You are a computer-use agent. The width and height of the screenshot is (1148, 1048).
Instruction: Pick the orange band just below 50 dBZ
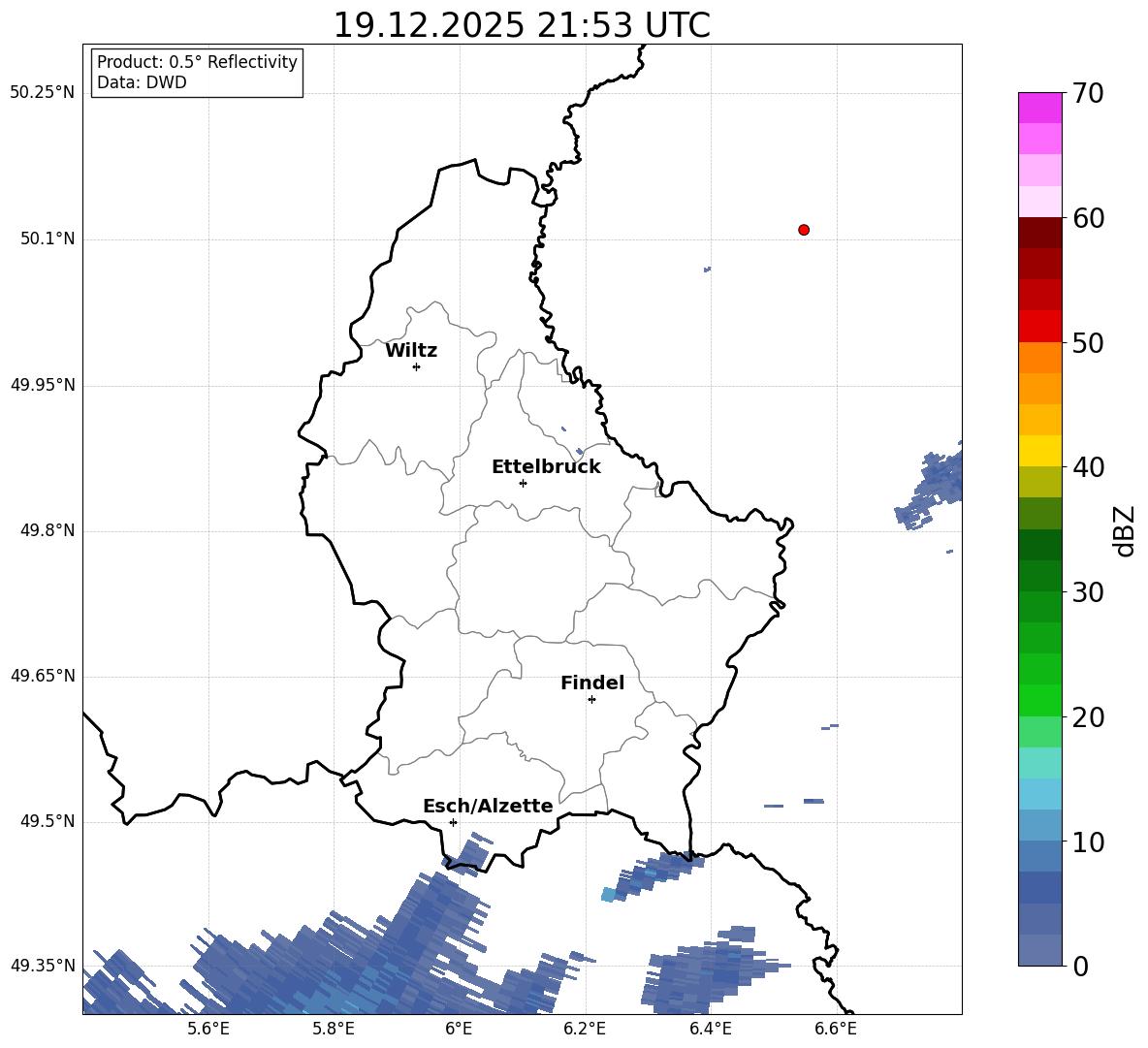[1039, 358]
